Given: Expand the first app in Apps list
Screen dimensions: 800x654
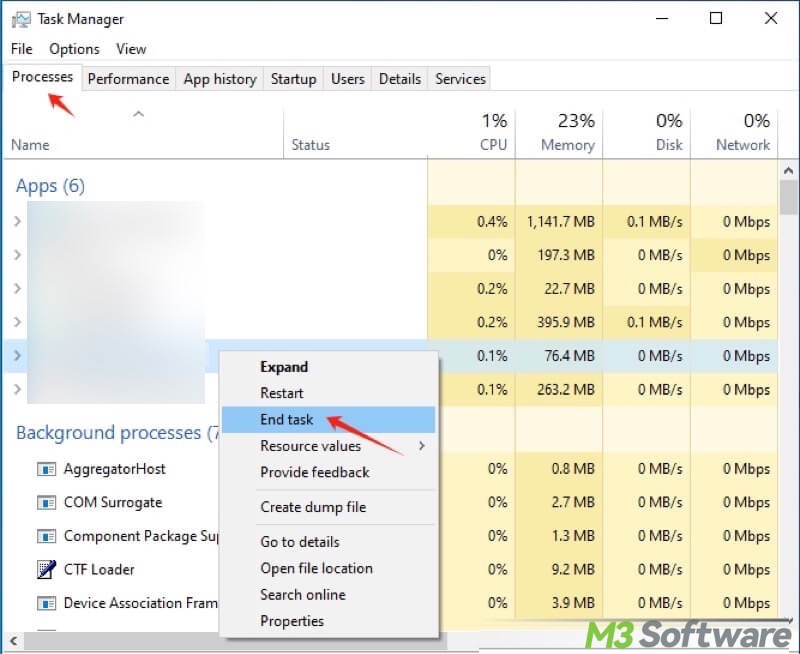Looking at the screenshot, I should (17, 222).
